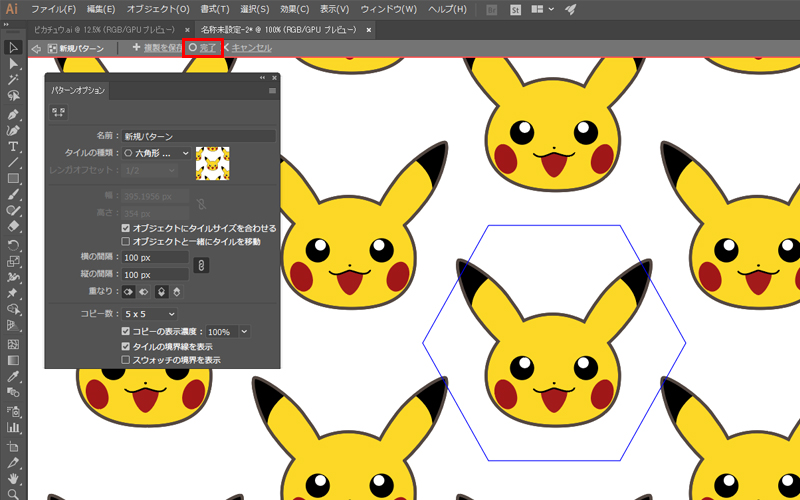This screenshot has width=800, height=500.
Task: Select the Type tool
Action: point(13,146)
